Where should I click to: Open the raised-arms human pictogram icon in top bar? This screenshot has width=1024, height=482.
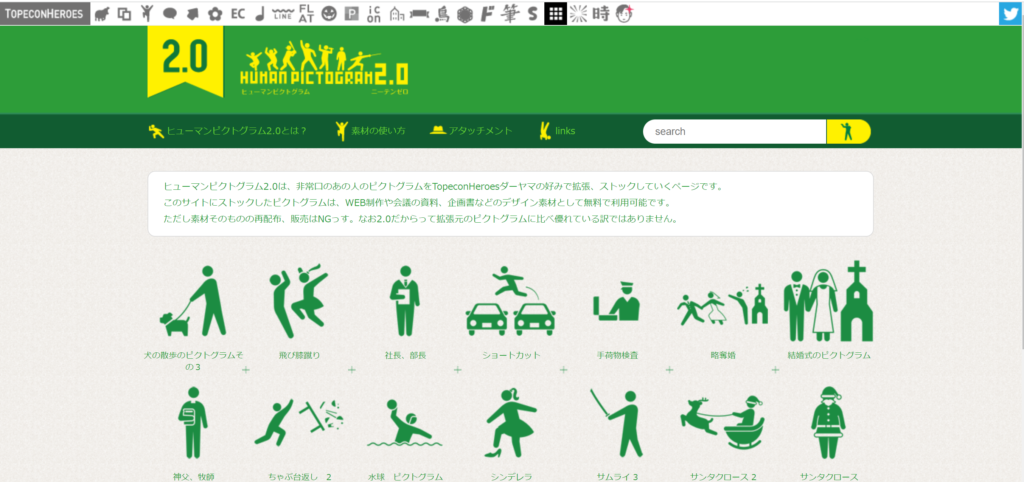[x=147, y=13]
